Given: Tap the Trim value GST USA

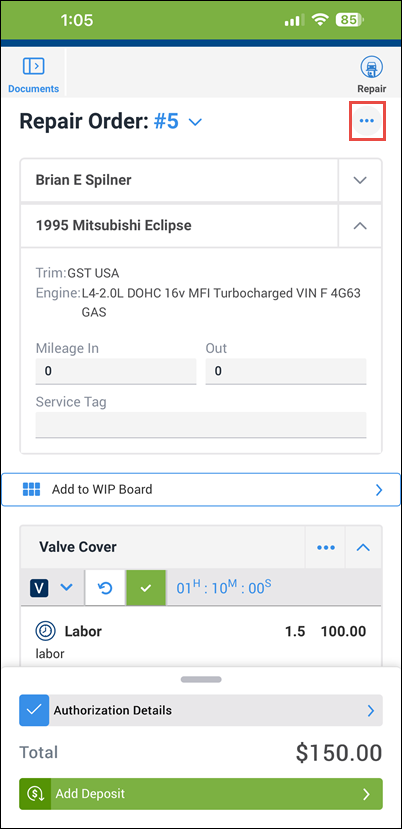Looking at the screenshot, I should pyautogui.click(x=93, y=273).
